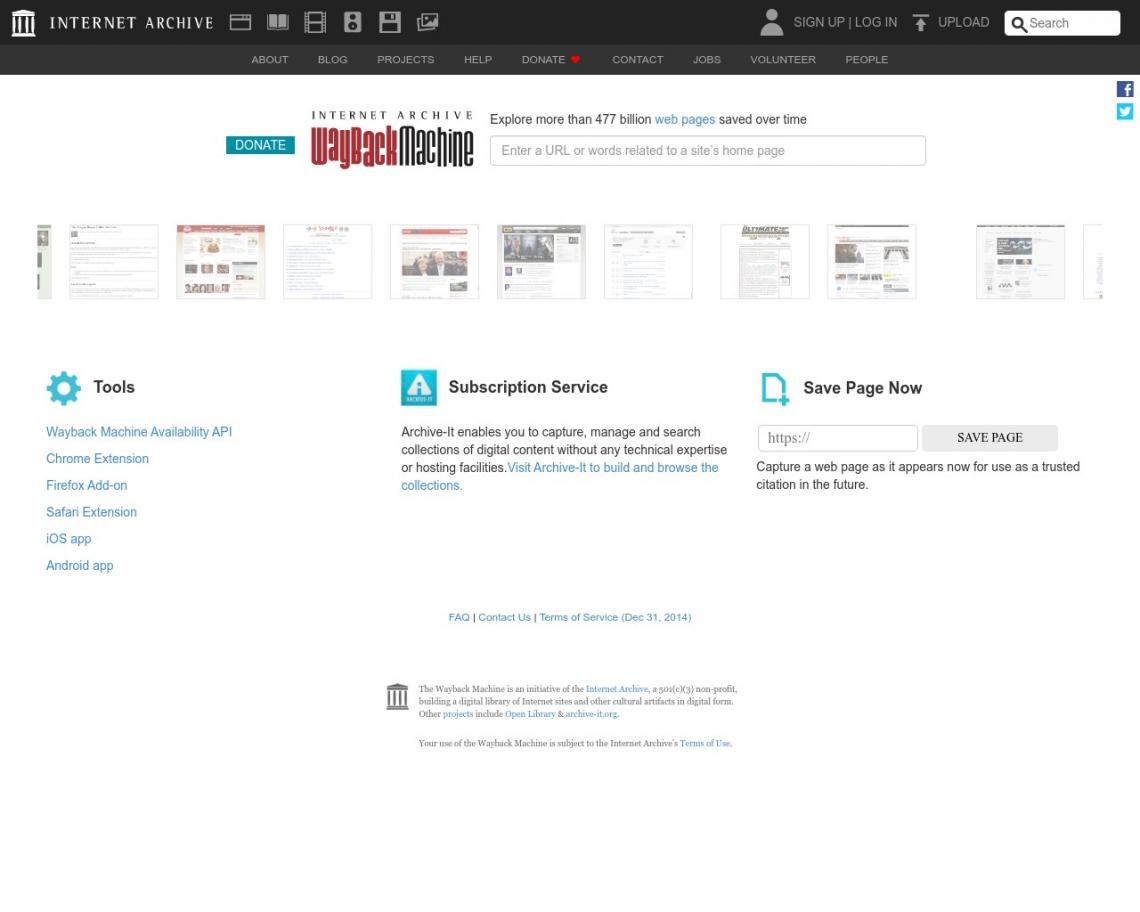
Task: Open the Texts book icon
Action: [278, 23]
